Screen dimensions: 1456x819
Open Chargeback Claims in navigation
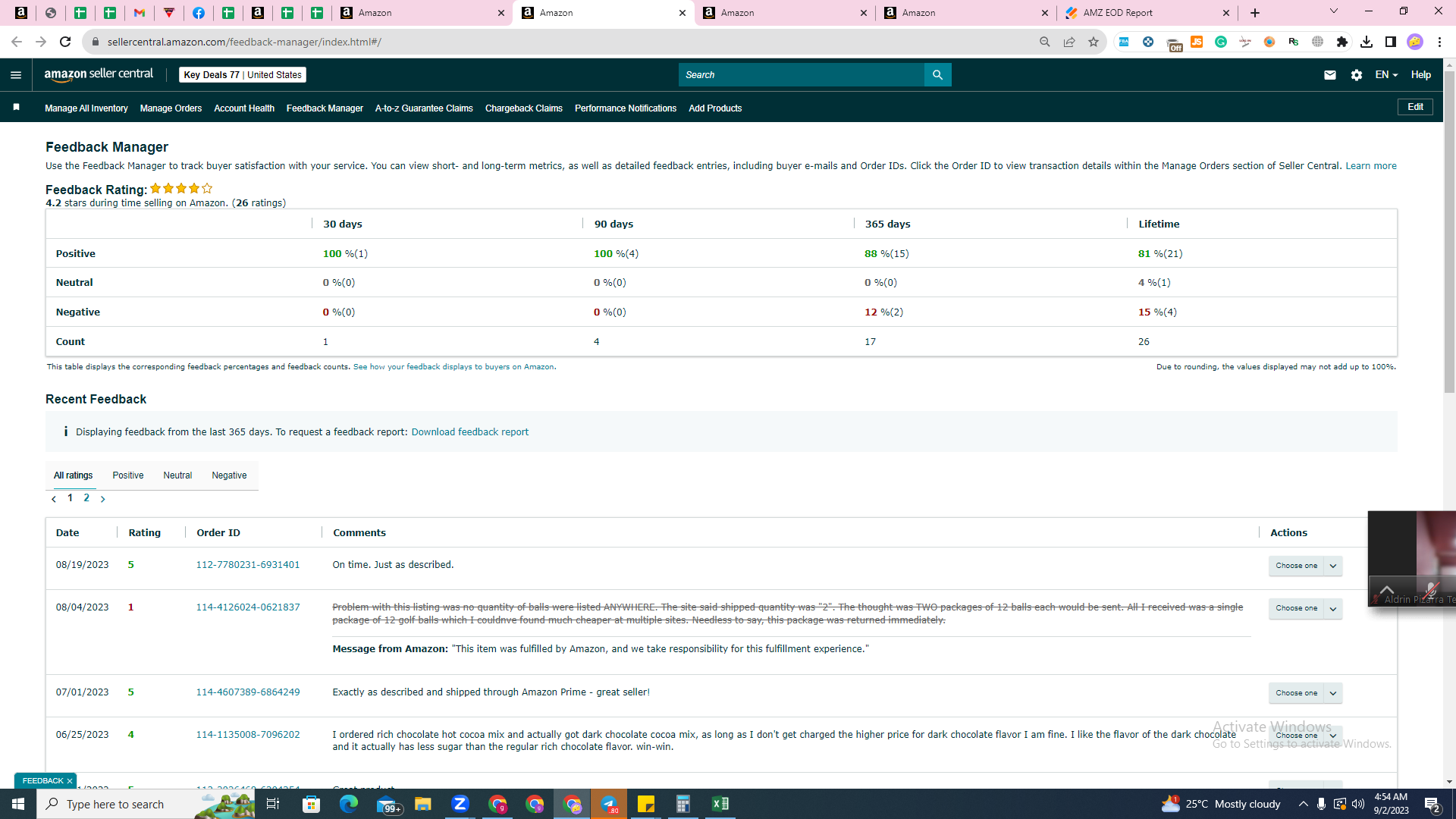[524, 108]
